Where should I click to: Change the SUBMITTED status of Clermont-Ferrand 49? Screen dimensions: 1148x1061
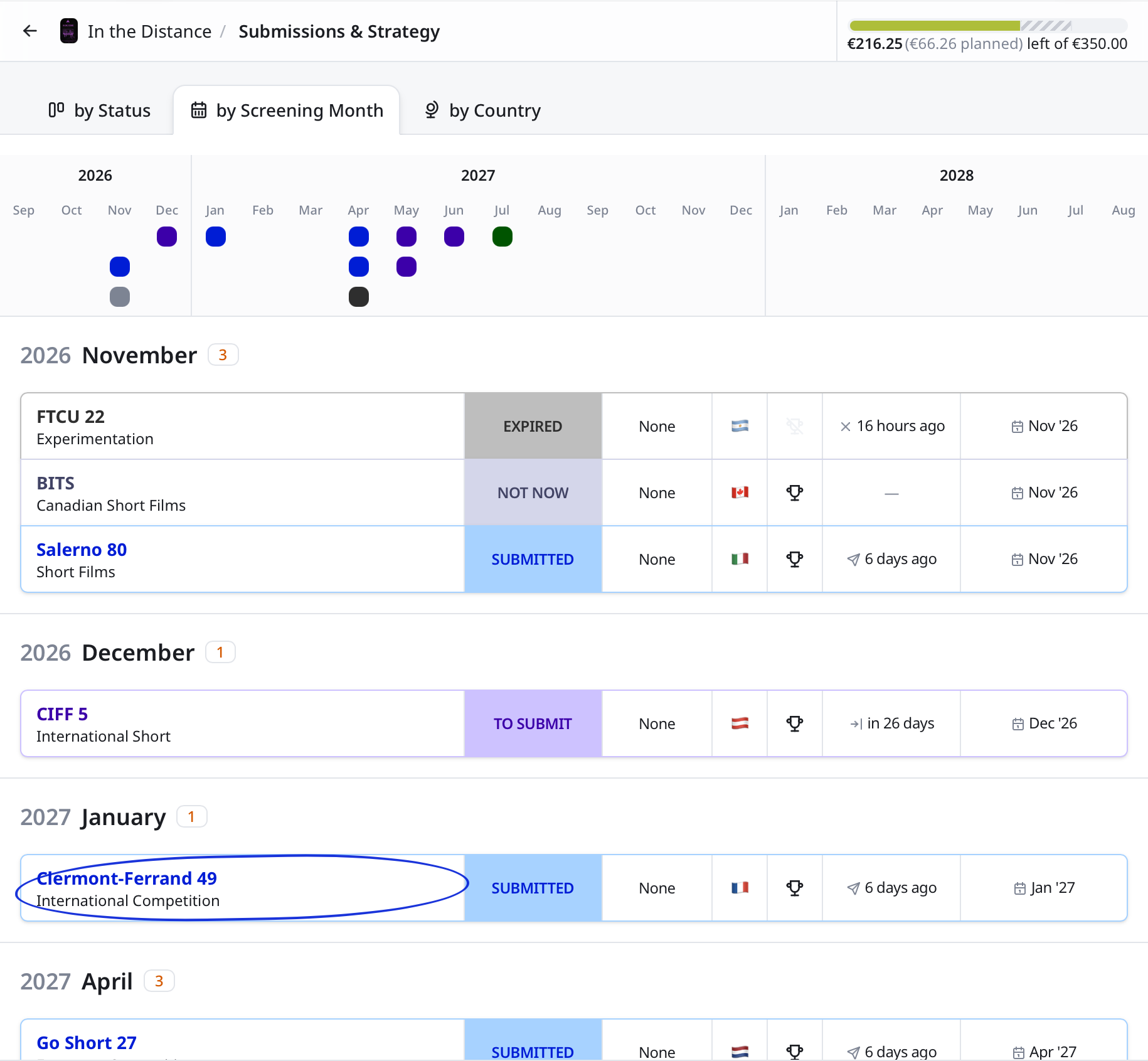tap(533, 888)
